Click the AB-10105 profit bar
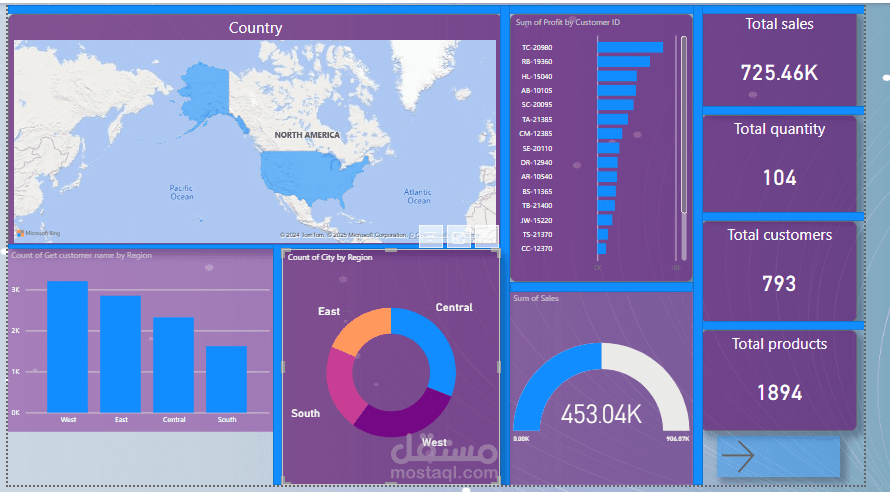The width and height of the screenshot is (890, 492). [x=616, y=90]
